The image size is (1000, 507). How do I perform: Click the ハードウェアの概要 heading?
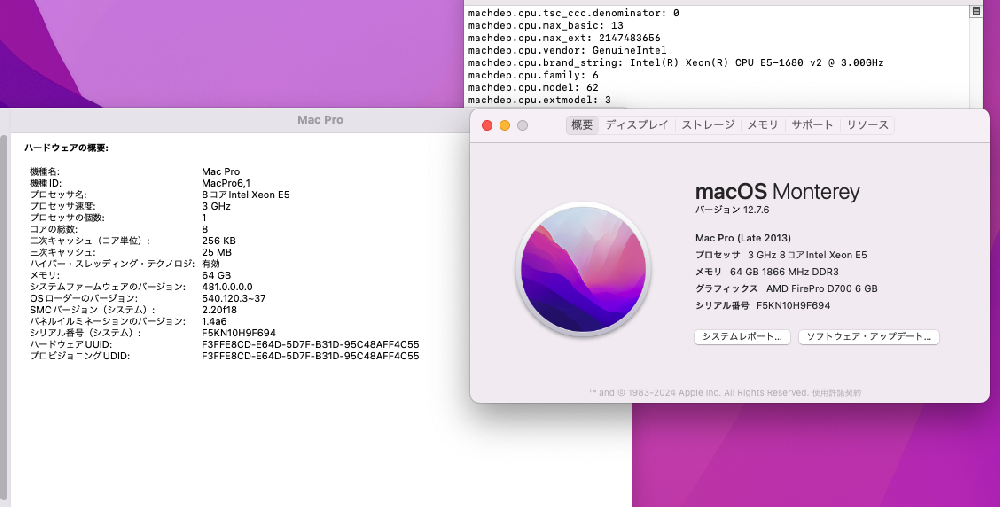pyautogui.click(x=66, y=148)
